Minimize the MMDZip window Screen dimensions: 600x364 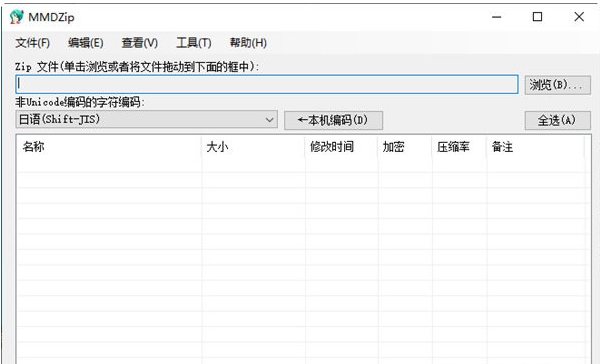coord(496,17)
